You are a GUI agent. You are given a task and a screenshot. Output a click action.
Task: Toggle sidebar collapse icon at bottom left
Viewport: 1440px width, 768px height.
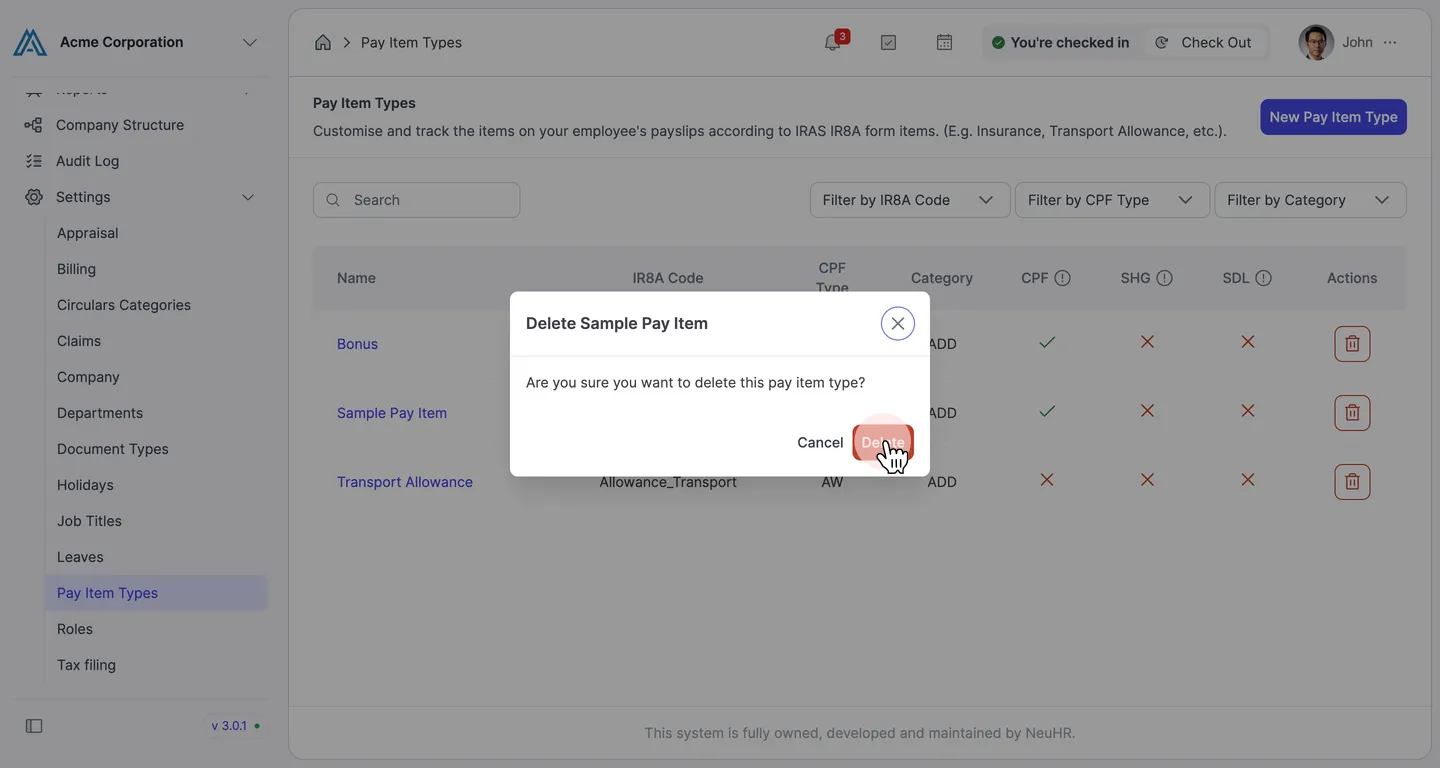pyautogui.click(x=34, y=726)
